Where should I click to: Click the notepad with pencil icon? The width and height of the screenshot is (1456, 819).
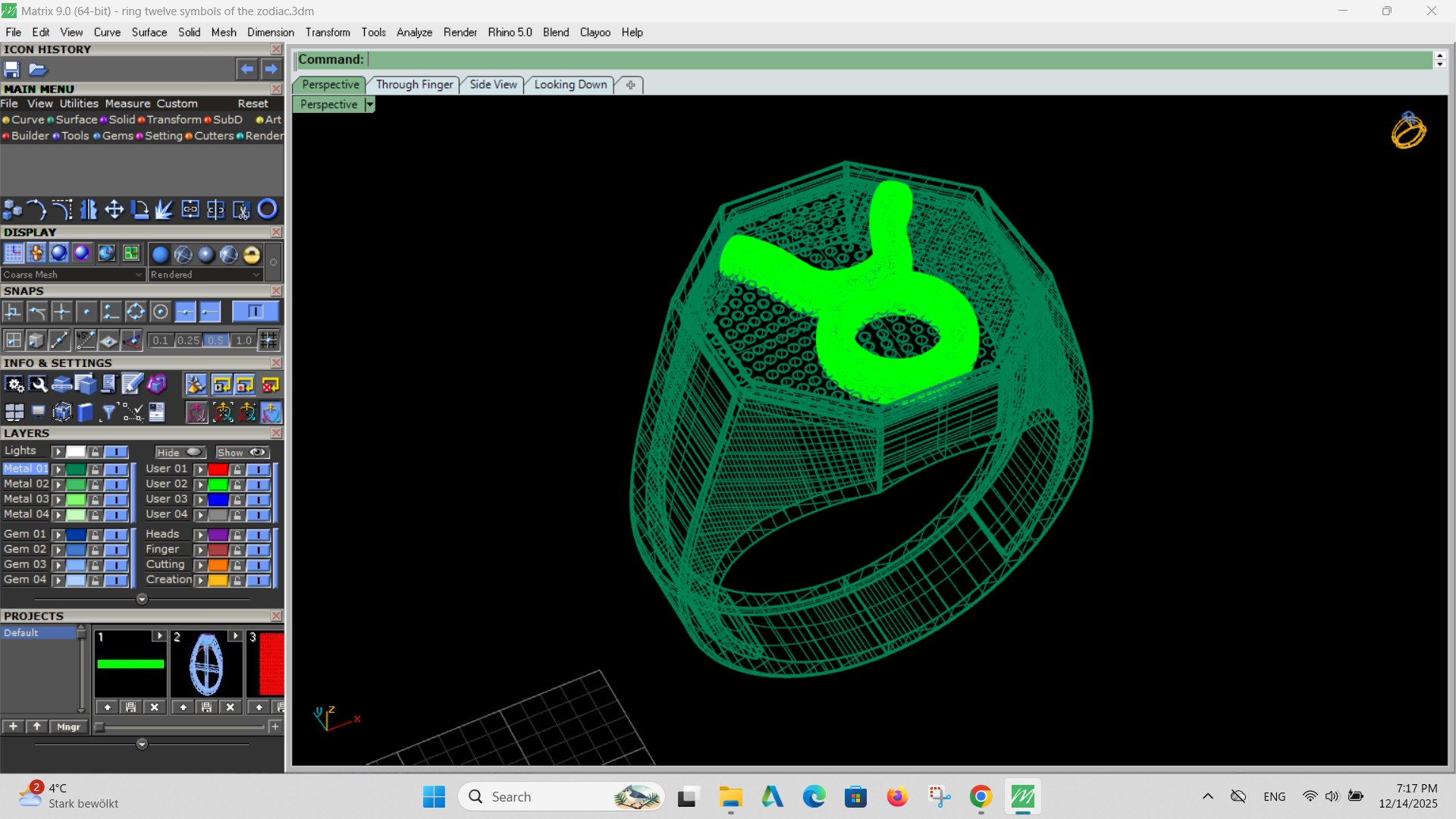(132, 384)
